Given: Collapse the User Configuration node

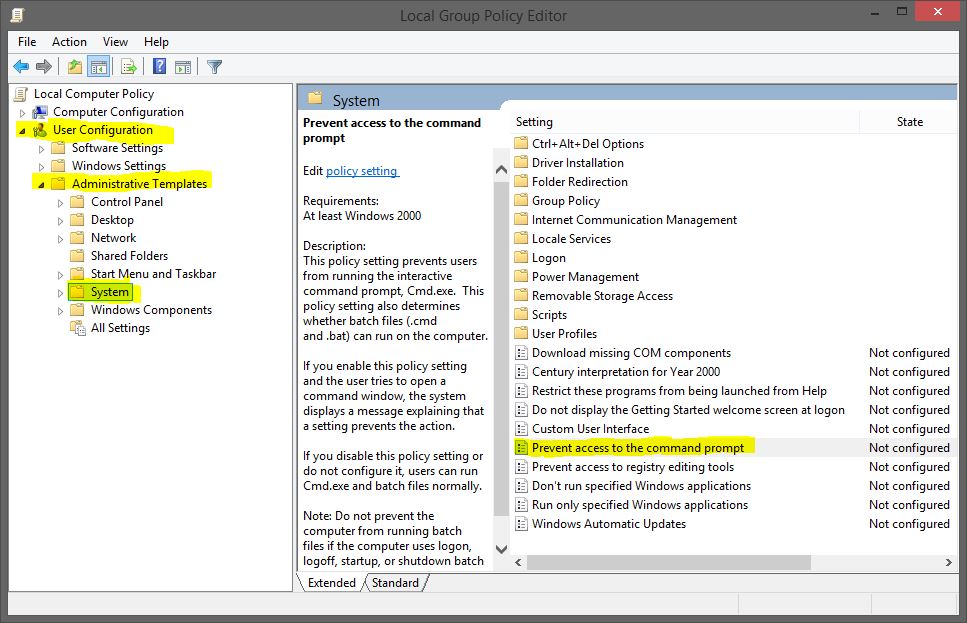Looking at the screenshot, I should tap(23, 131).
